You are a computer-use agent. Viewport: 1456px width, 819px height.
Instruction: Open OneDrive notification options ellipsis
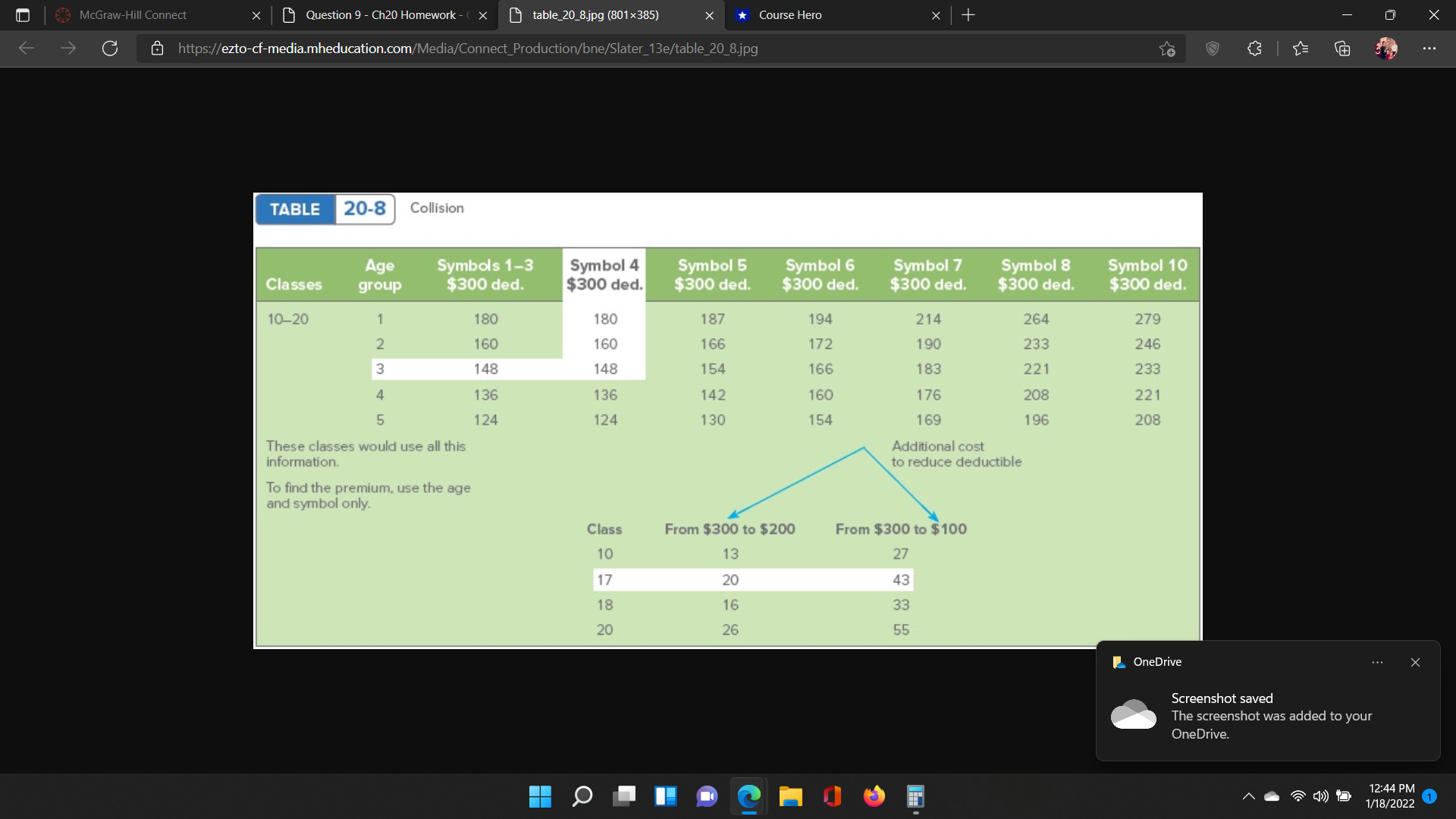pos(1377,662)
